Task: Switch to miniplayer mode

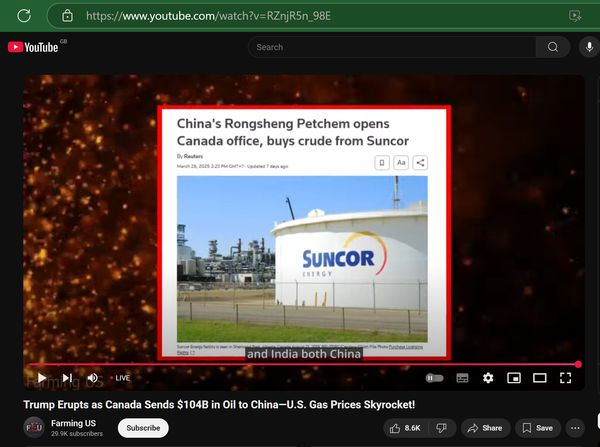Action: pos(514,378)
